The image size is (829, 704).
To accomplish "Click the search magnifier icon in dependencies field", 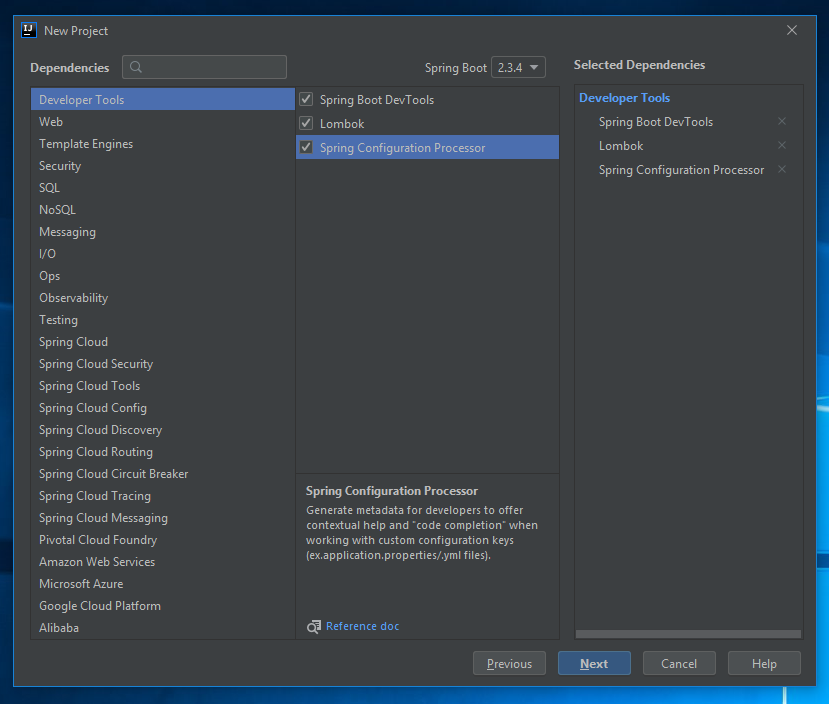I will [x=136, y=67].
